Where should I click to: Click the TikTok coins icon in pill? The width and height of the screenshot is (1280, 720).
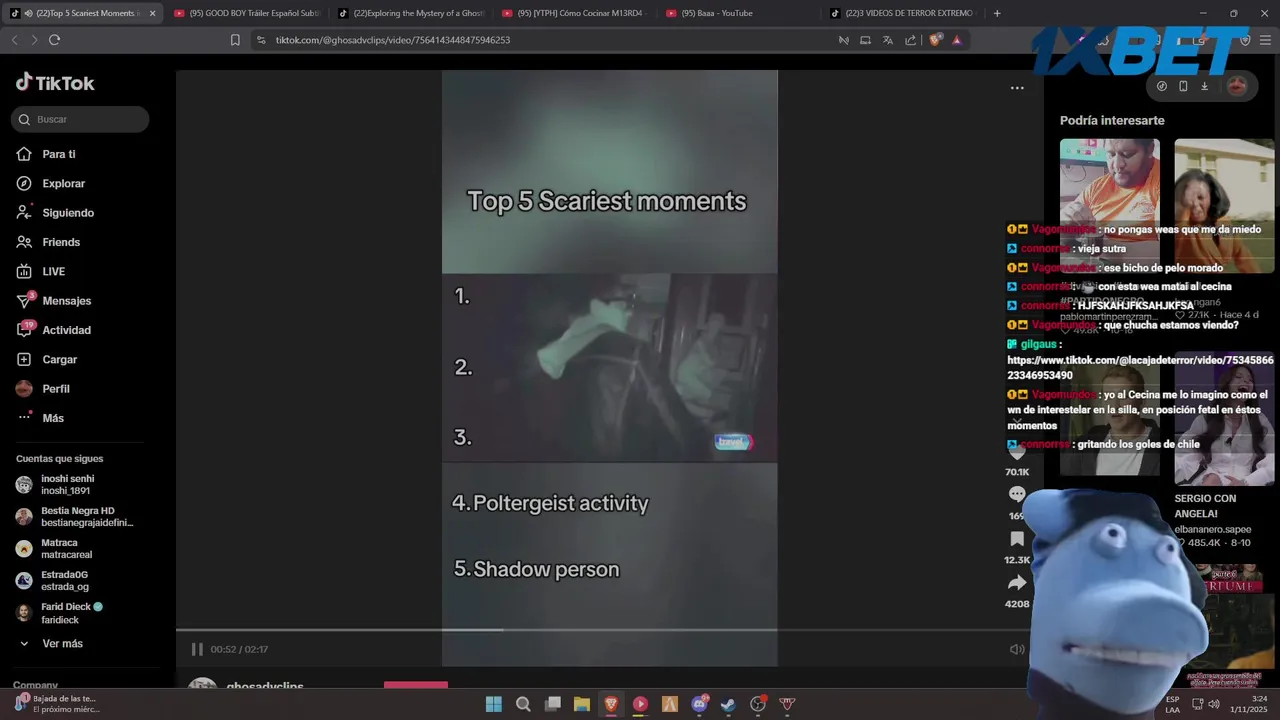click(1162, 86)
